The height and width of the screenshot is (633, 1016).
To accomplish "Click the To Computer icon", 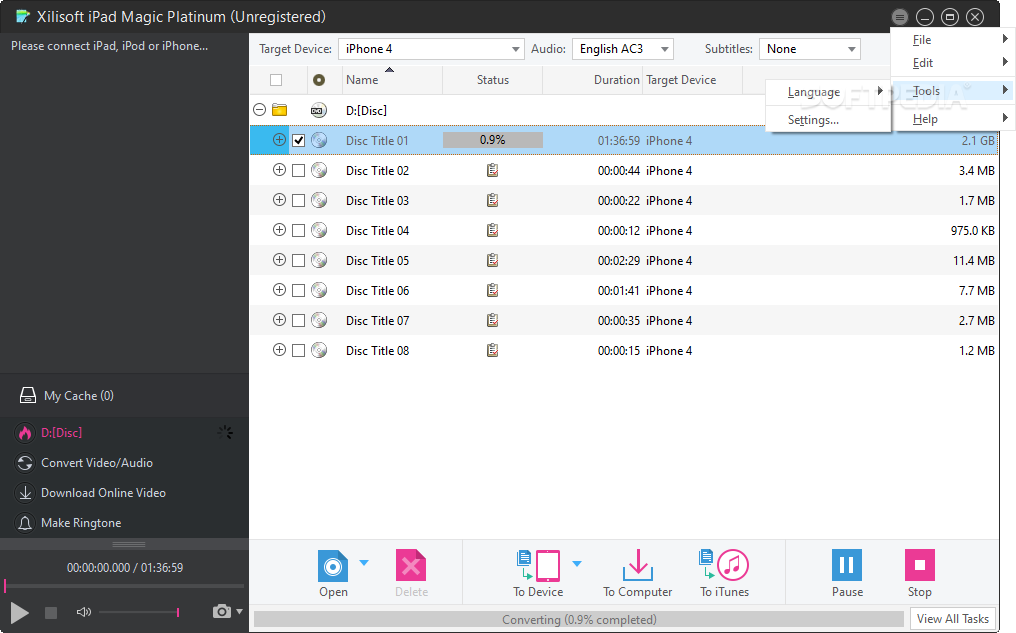I will 638,566.
